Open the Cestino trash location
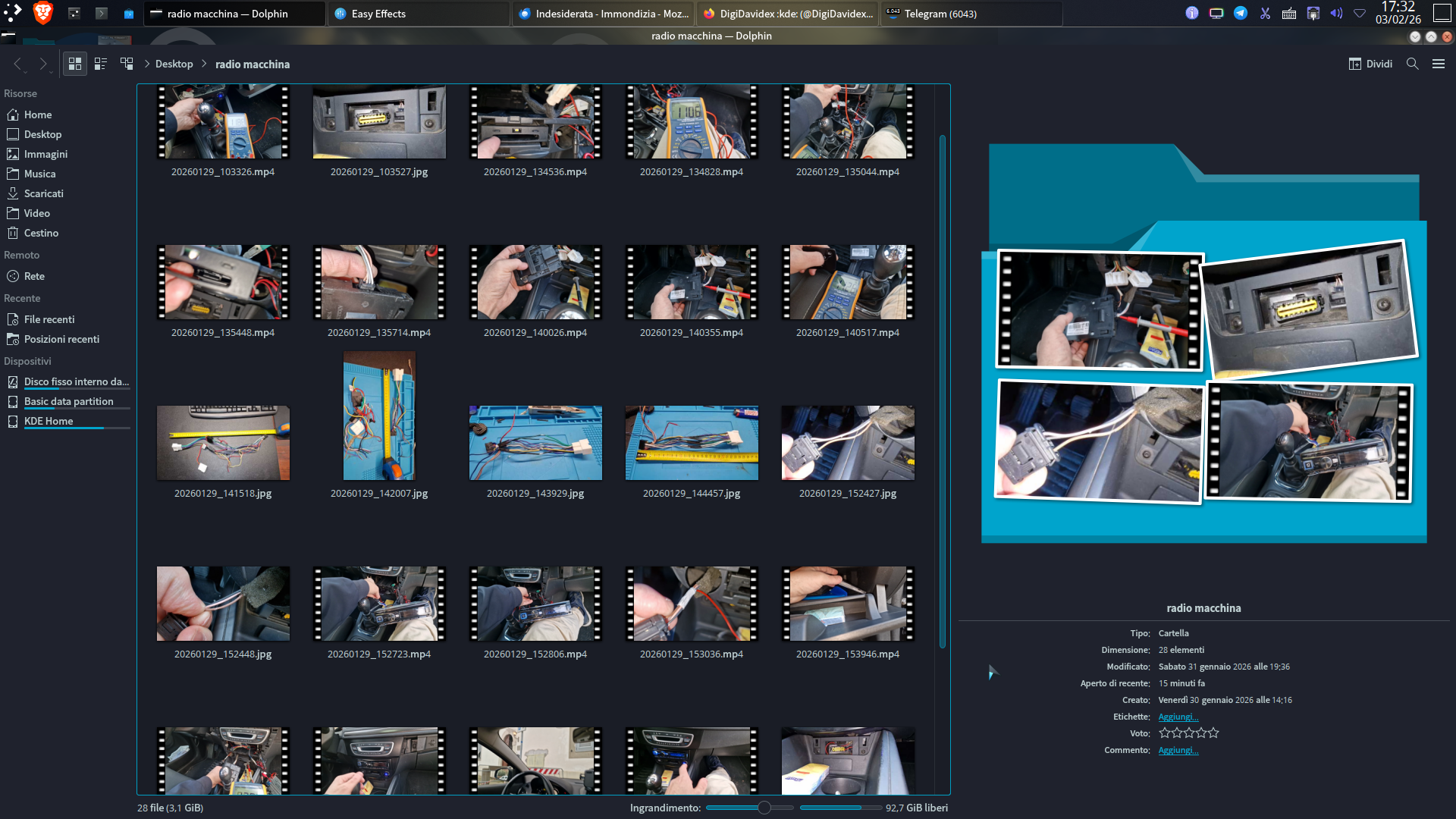 [41, 233]
